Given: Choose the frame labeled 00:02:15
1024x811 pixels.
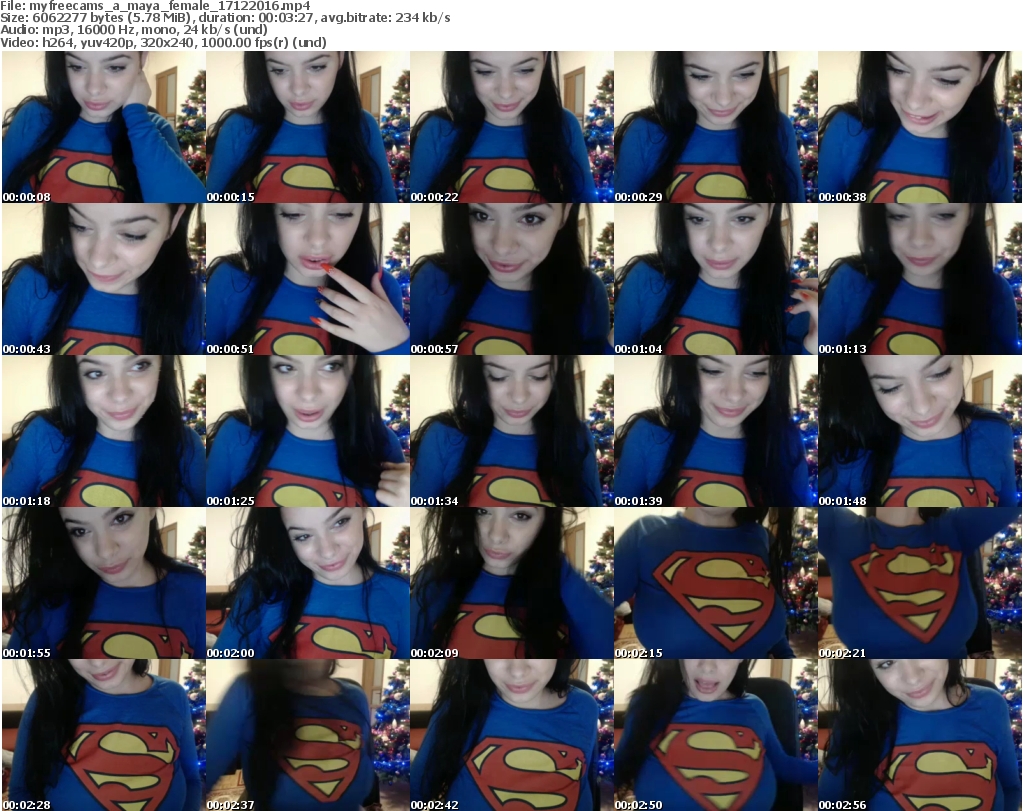Looking at the screenshot, I should click(x=716, y=583).
